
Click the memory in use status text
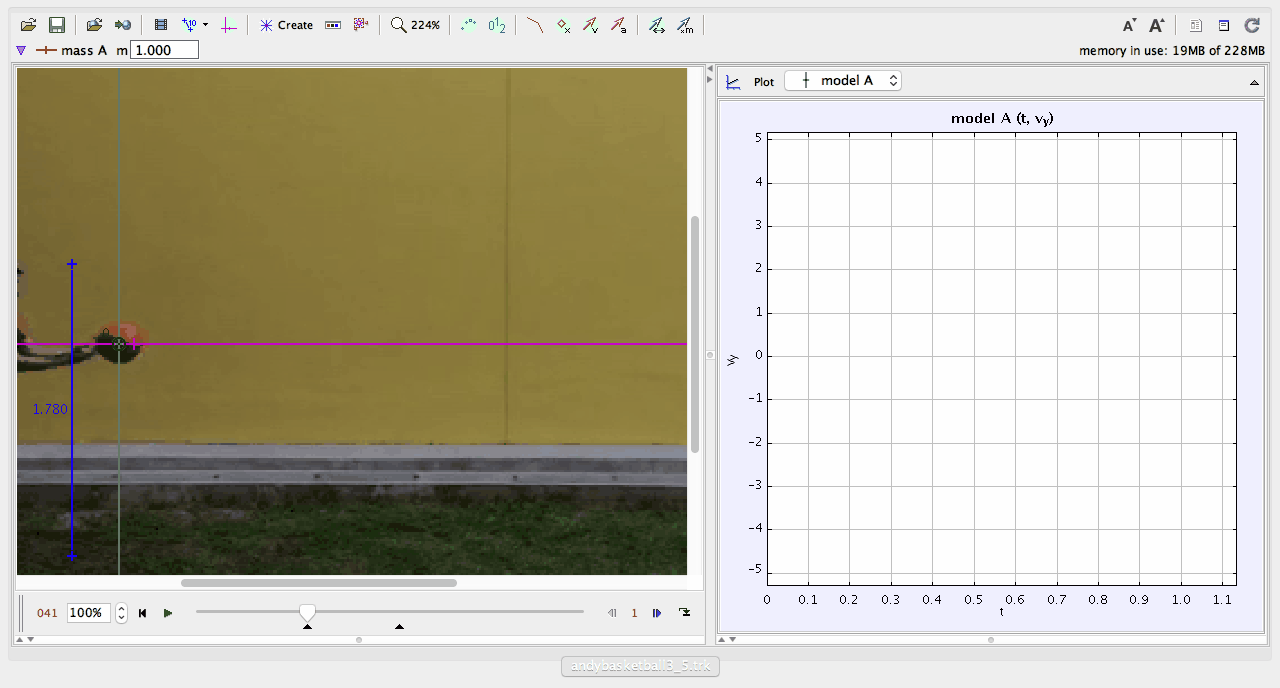[x=1170, y=50]
